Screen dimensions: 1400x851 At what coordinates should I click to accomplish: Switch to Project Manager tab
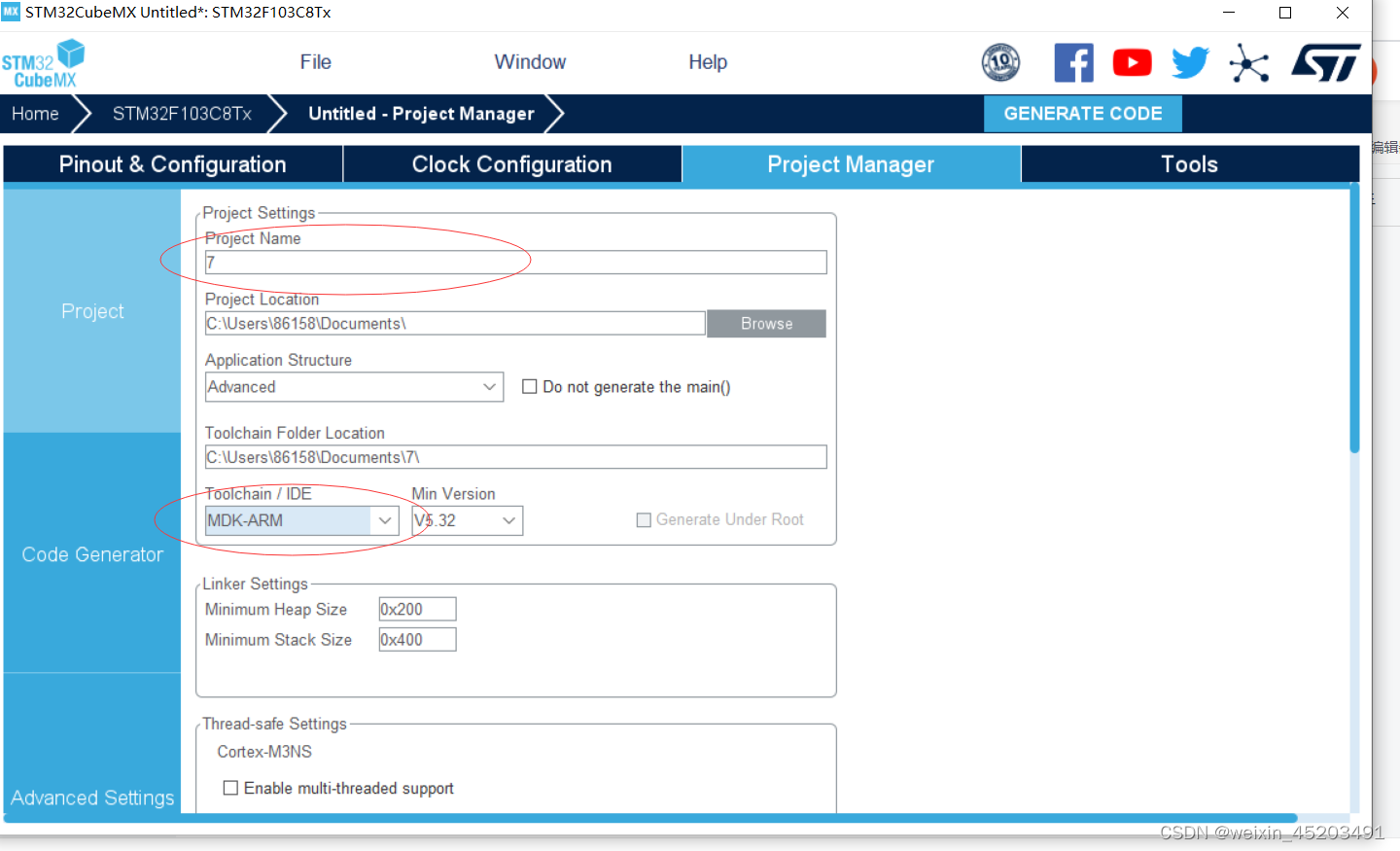(x=851, y=164)
